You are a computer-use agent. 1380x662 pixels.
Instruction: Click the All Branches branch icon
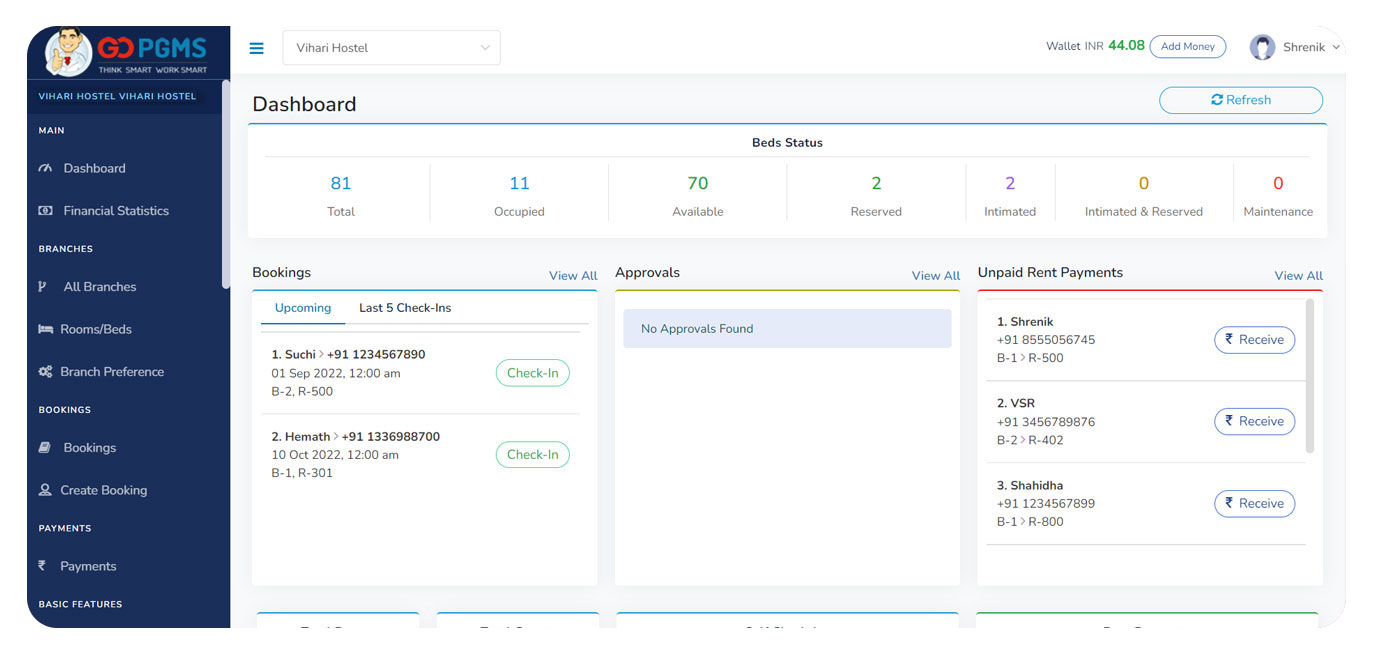point(43,287)
